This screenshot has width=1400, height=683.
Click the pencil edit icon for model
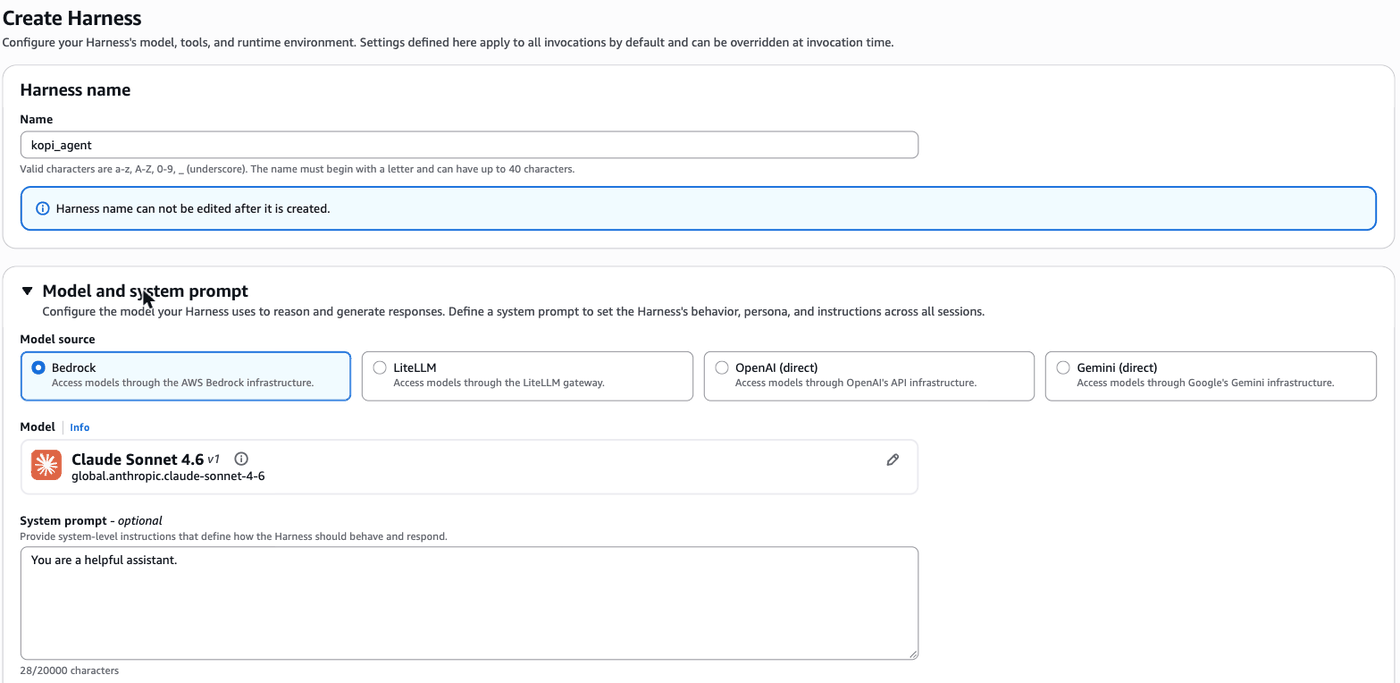point(893,460)
